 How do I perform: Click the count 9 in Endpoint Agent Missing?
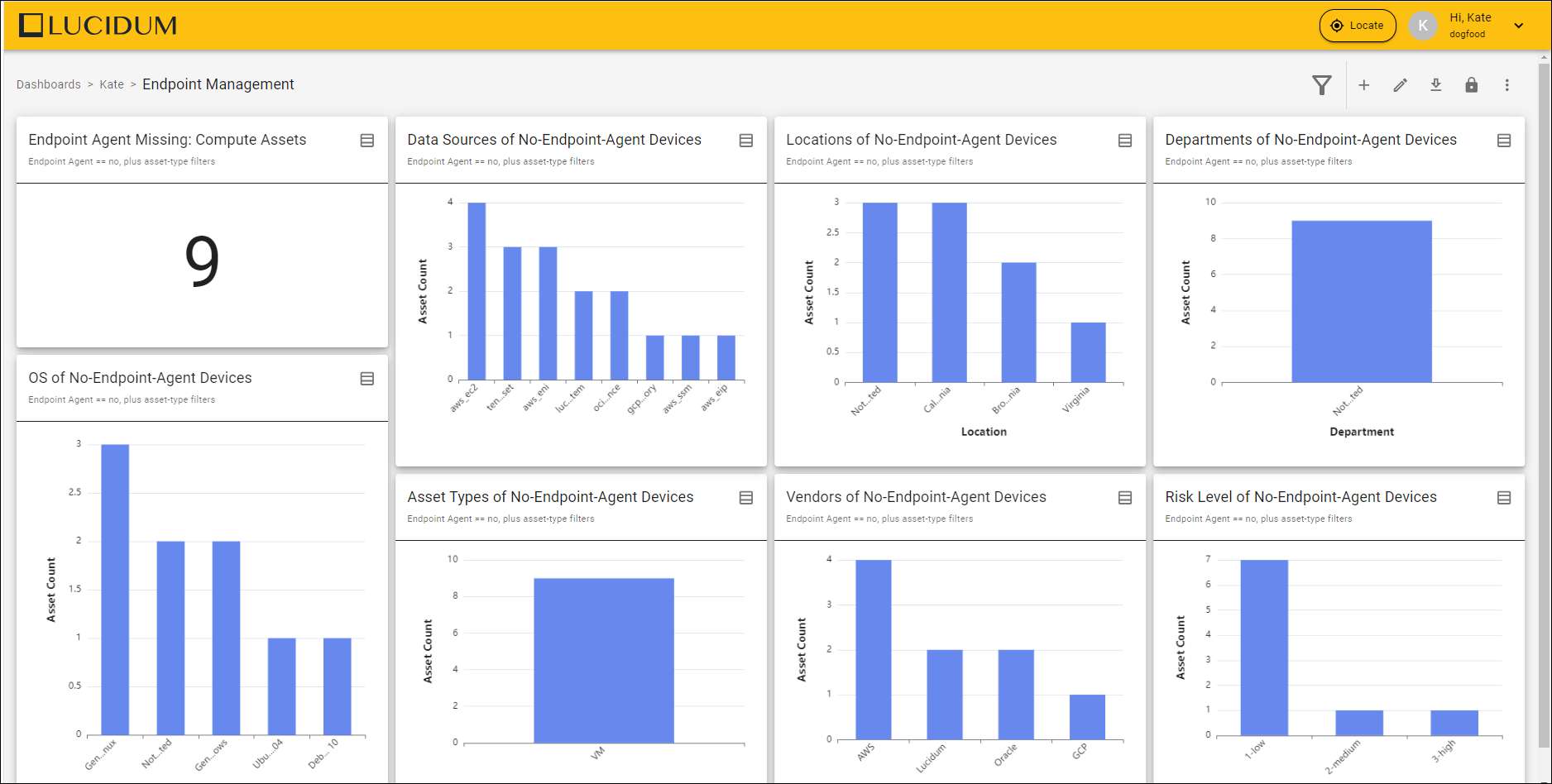point(202,261)
